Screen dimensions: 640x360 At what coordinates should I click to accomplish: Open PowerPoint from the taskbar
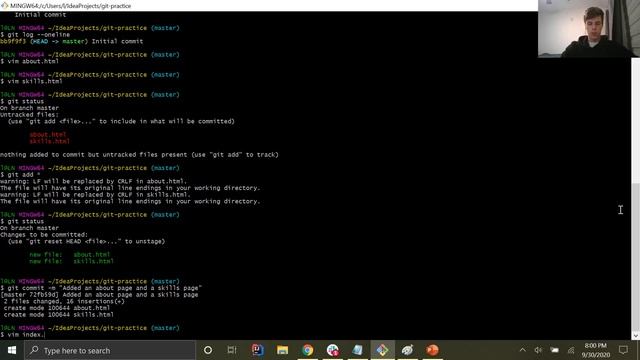pyautogui.click(x=432, y=350)
